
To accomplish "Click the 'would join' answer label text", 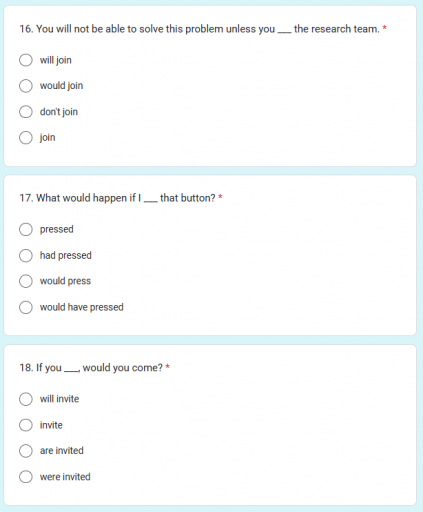I will click(61, 86).
